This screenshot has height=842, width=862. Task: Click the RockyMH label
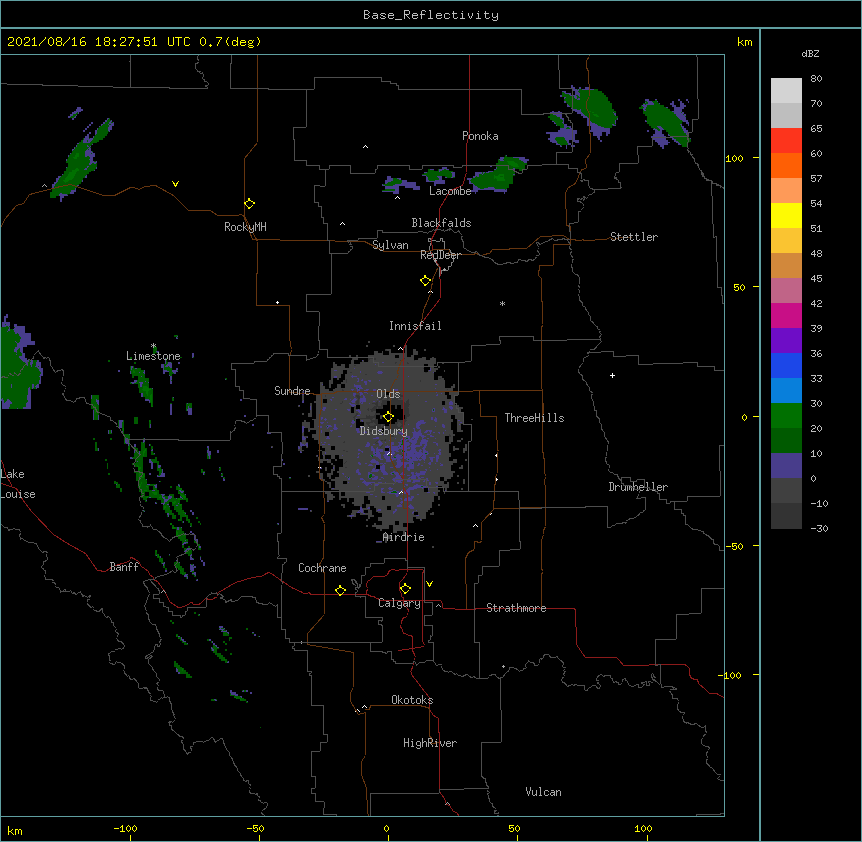245,227
